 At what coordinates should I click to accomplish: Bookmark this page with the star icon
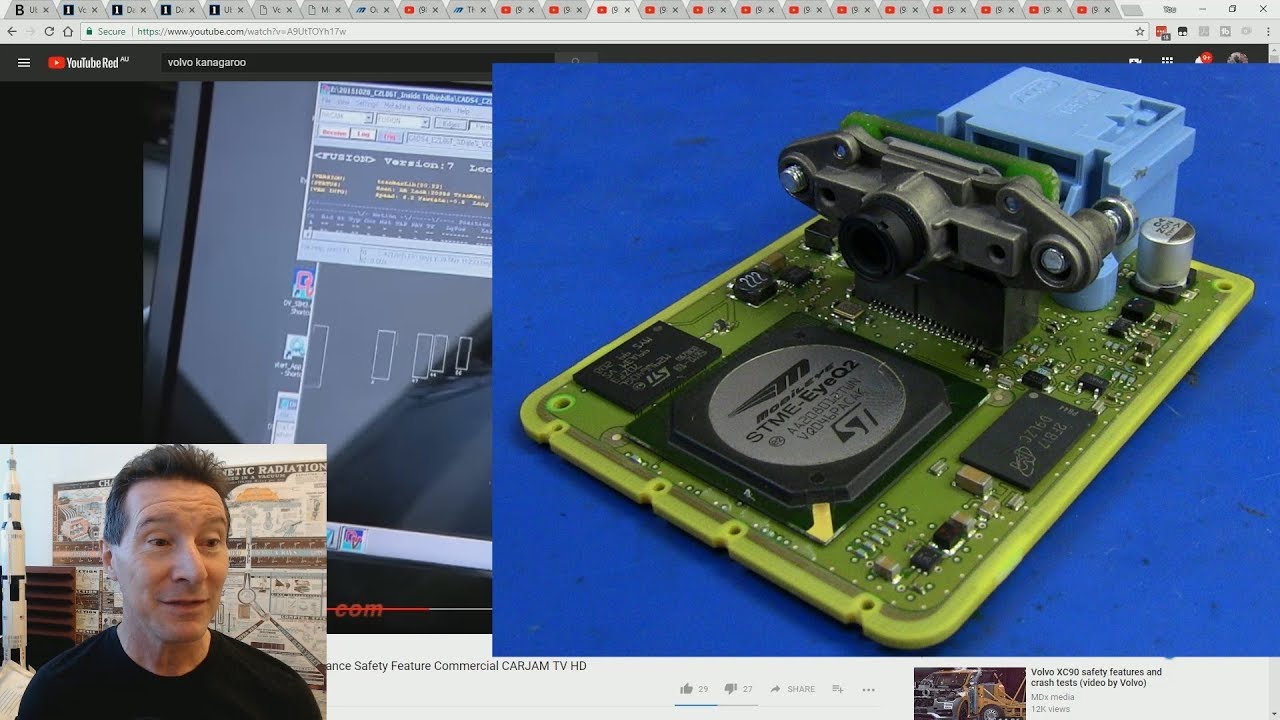click(1140, 31)
